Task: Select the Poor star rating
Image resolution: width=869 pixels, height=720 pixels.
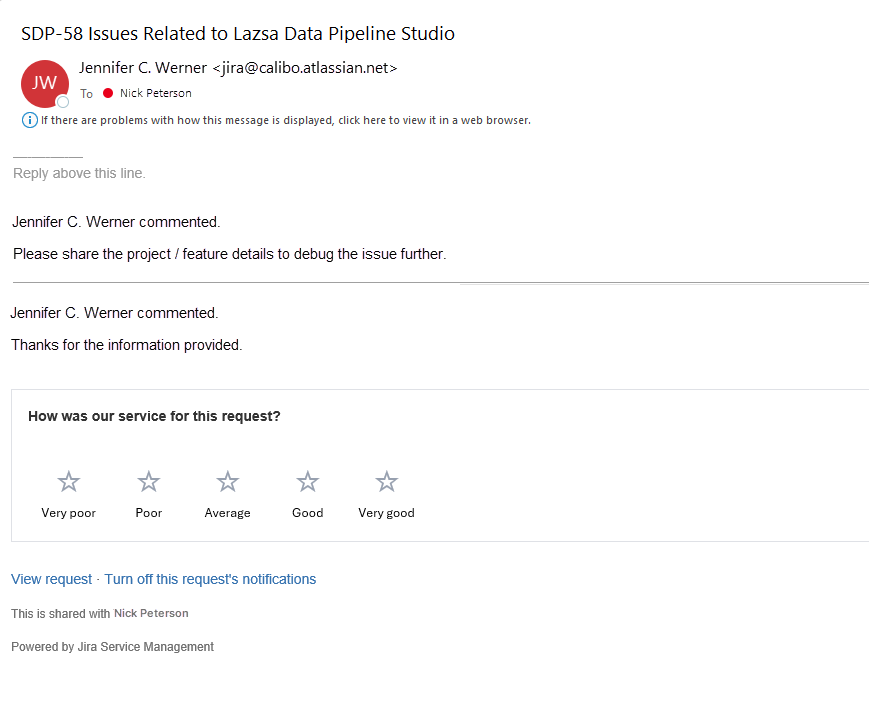Action: [x=149, y=482]
